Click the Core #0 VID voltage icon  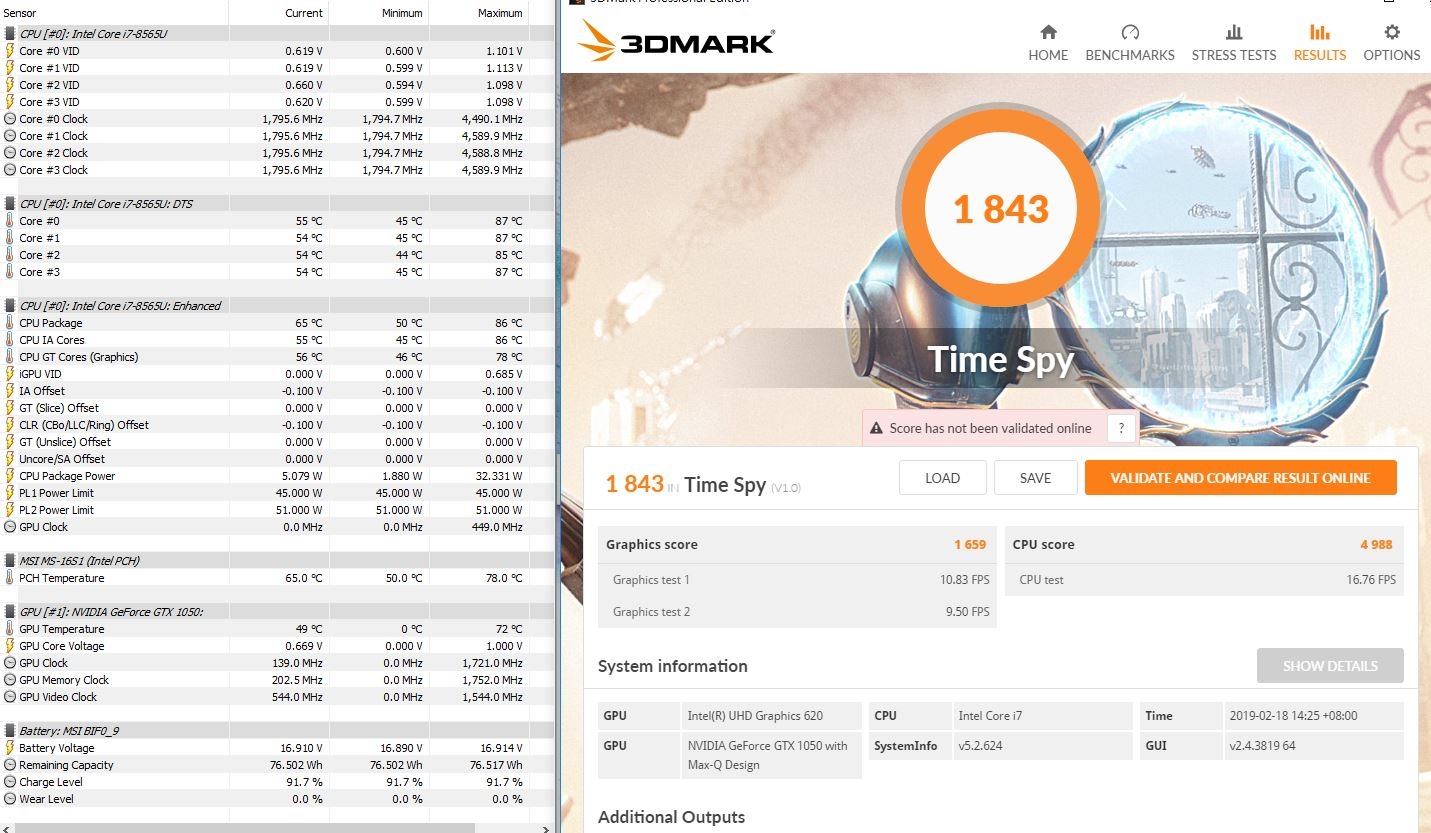(x=10, y=50)
